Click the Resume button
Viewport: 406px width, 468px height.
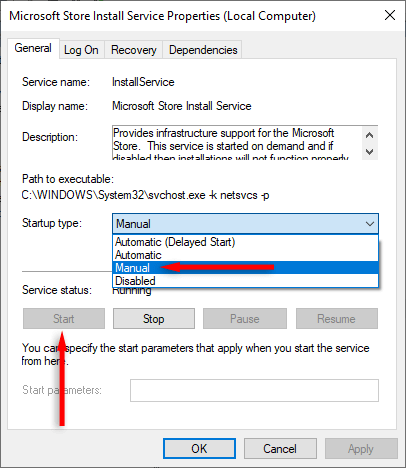click(x=337, y=319)
